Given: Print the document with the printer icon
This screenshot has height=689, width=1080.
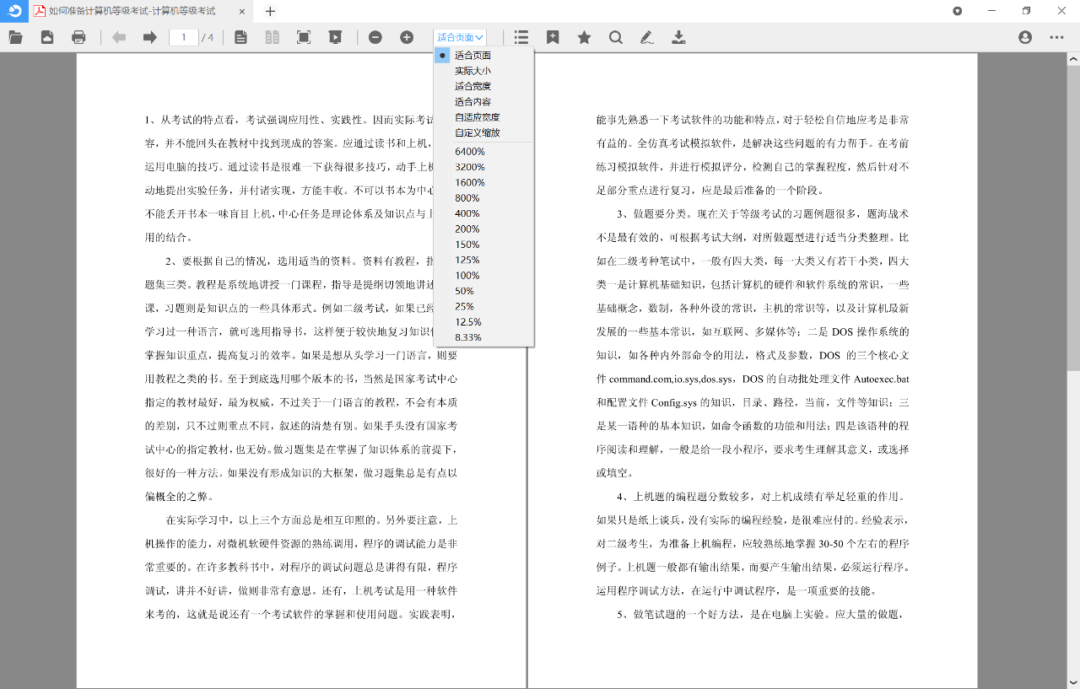Looking at the screenshot, I should 79,37.
